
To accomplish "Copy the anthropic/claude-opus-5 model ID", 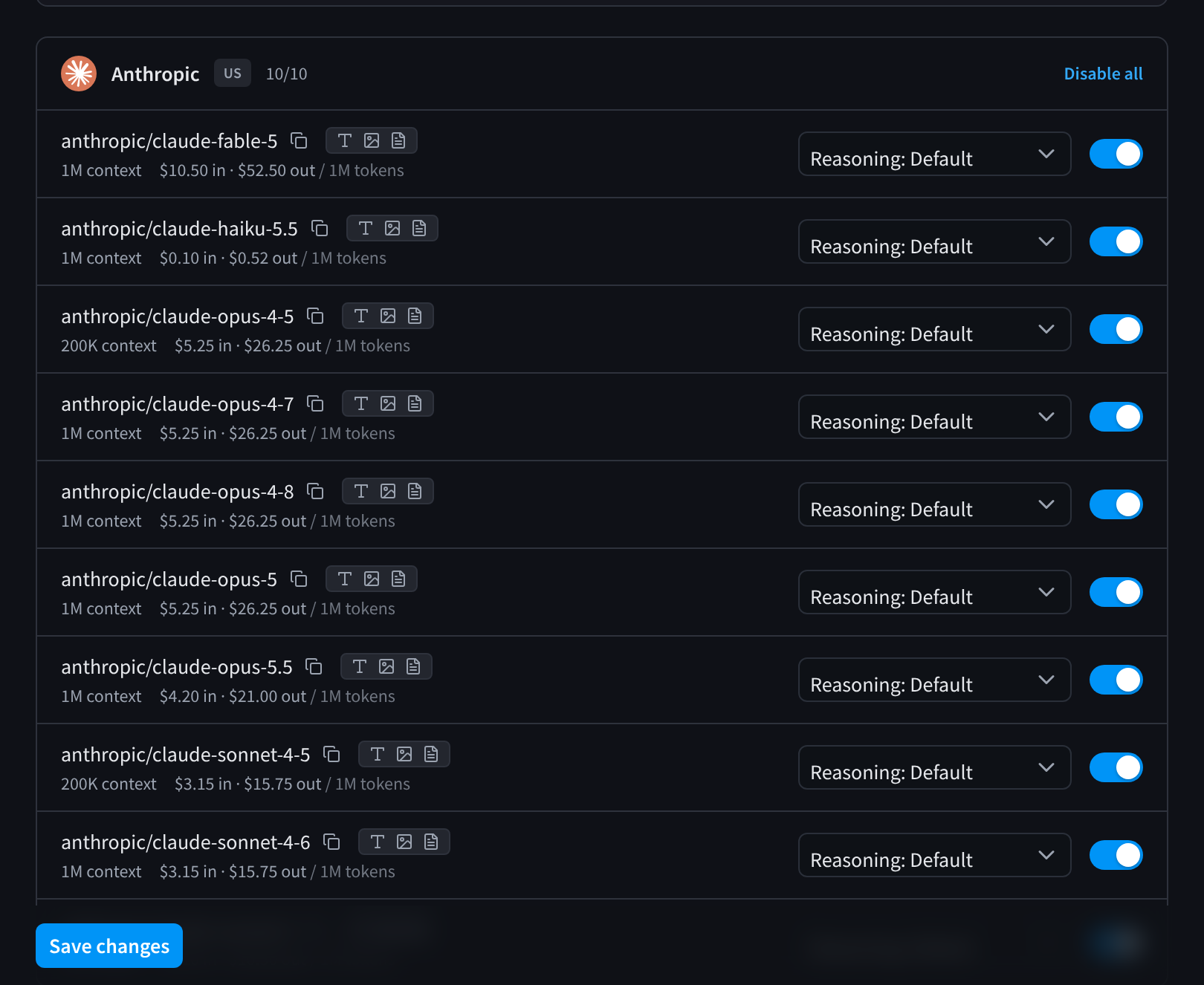I will coord(299,579).
